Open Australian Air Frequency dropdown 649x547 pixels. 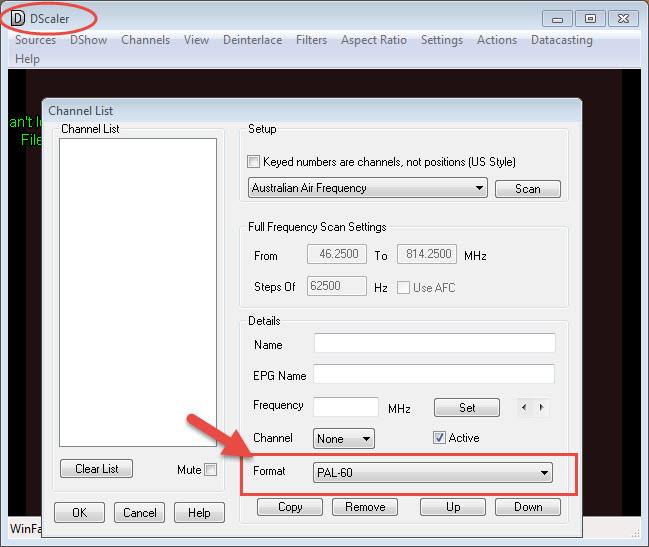point(368,188)
